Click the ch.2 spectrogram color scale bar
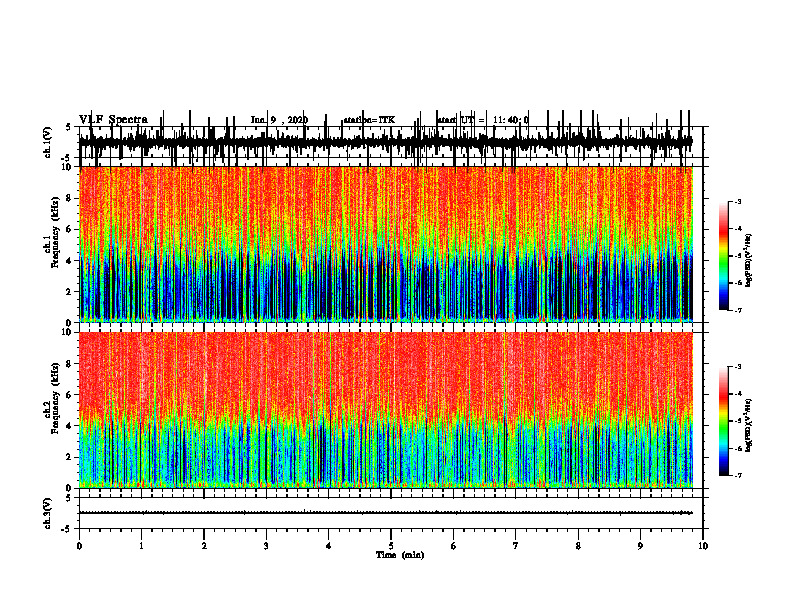The width and height of the screenshot is (792, 612). click(x=723, y=421)
